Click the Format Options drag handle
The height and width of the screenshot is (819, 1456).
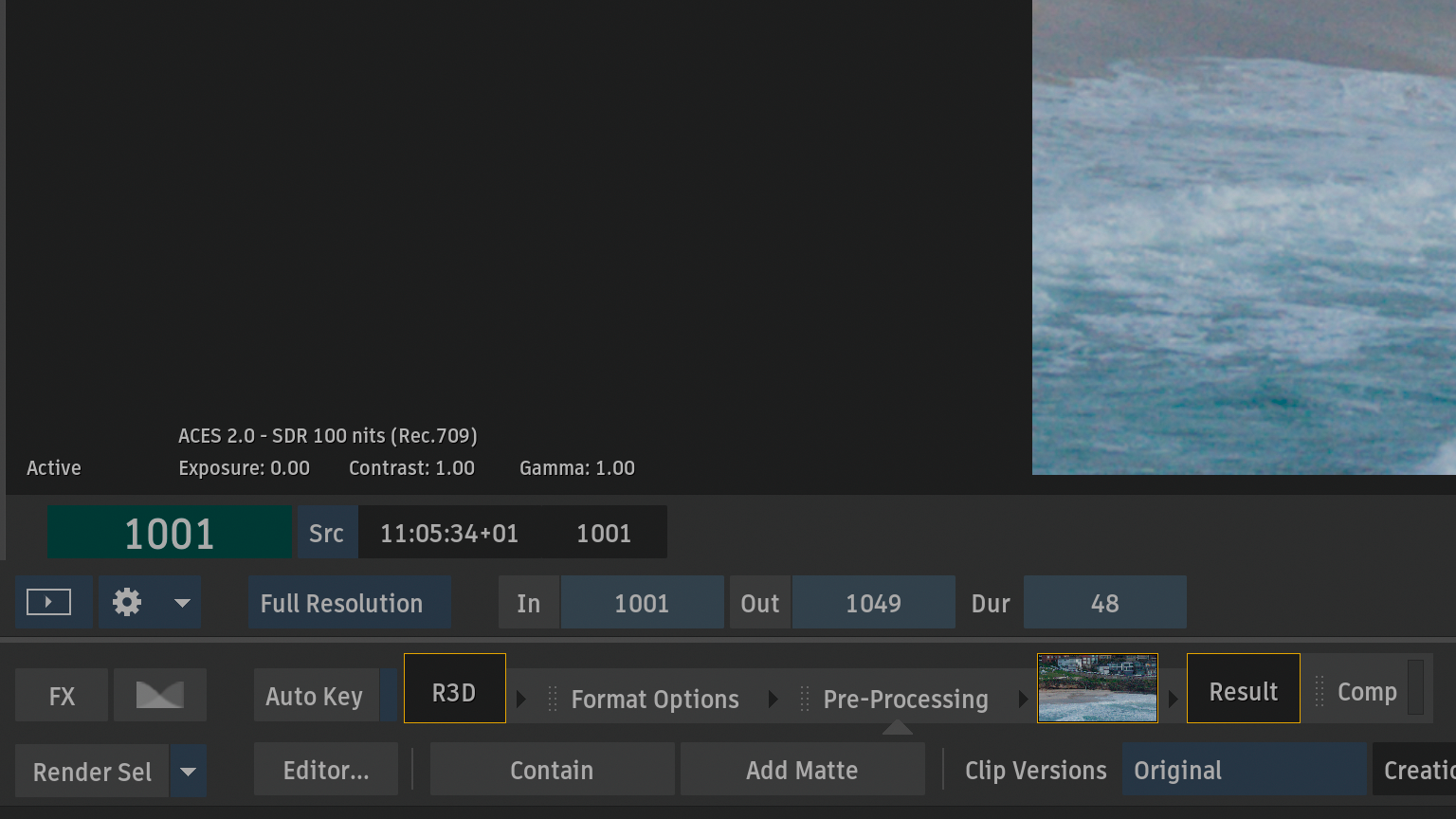553,700
